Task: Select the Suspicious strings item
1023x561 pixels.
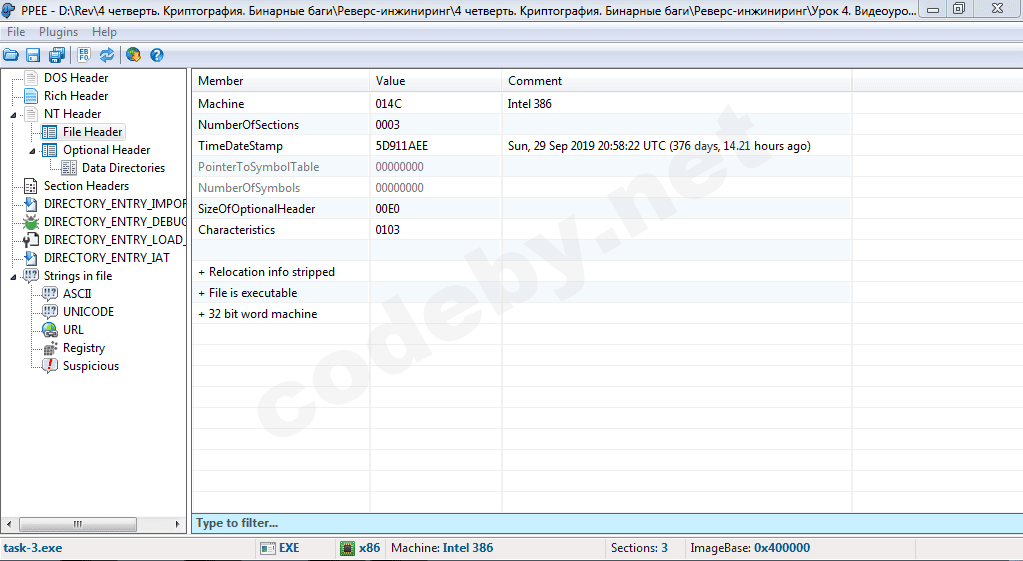Action: tap(91, 366)
